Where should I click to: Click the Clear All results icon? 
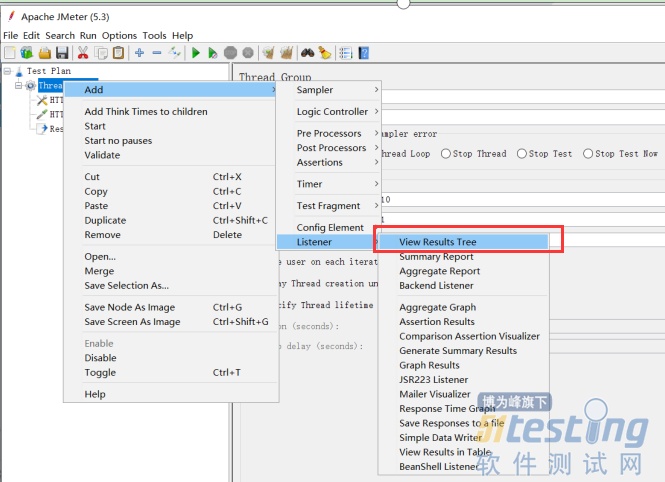click(287, 53)
